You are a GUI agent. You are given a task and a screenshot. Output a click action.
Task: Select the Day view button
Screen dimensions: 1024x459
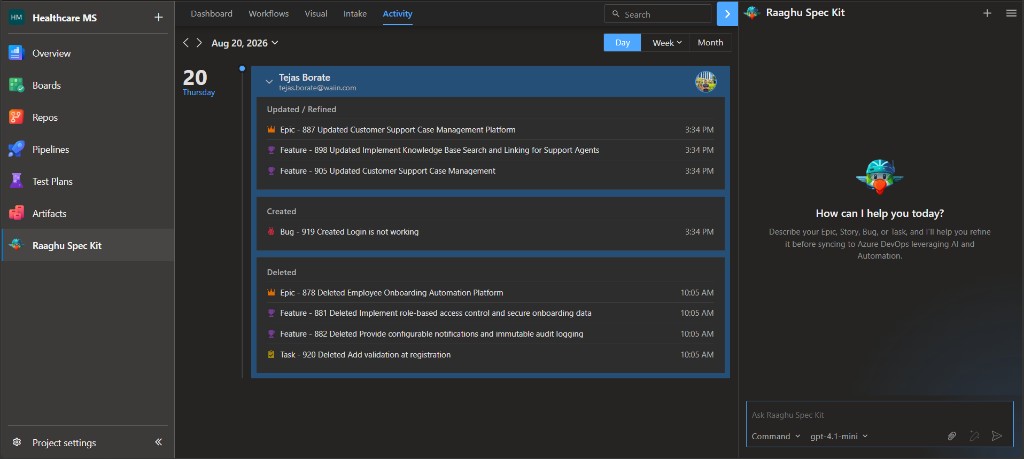coord(622,42)
